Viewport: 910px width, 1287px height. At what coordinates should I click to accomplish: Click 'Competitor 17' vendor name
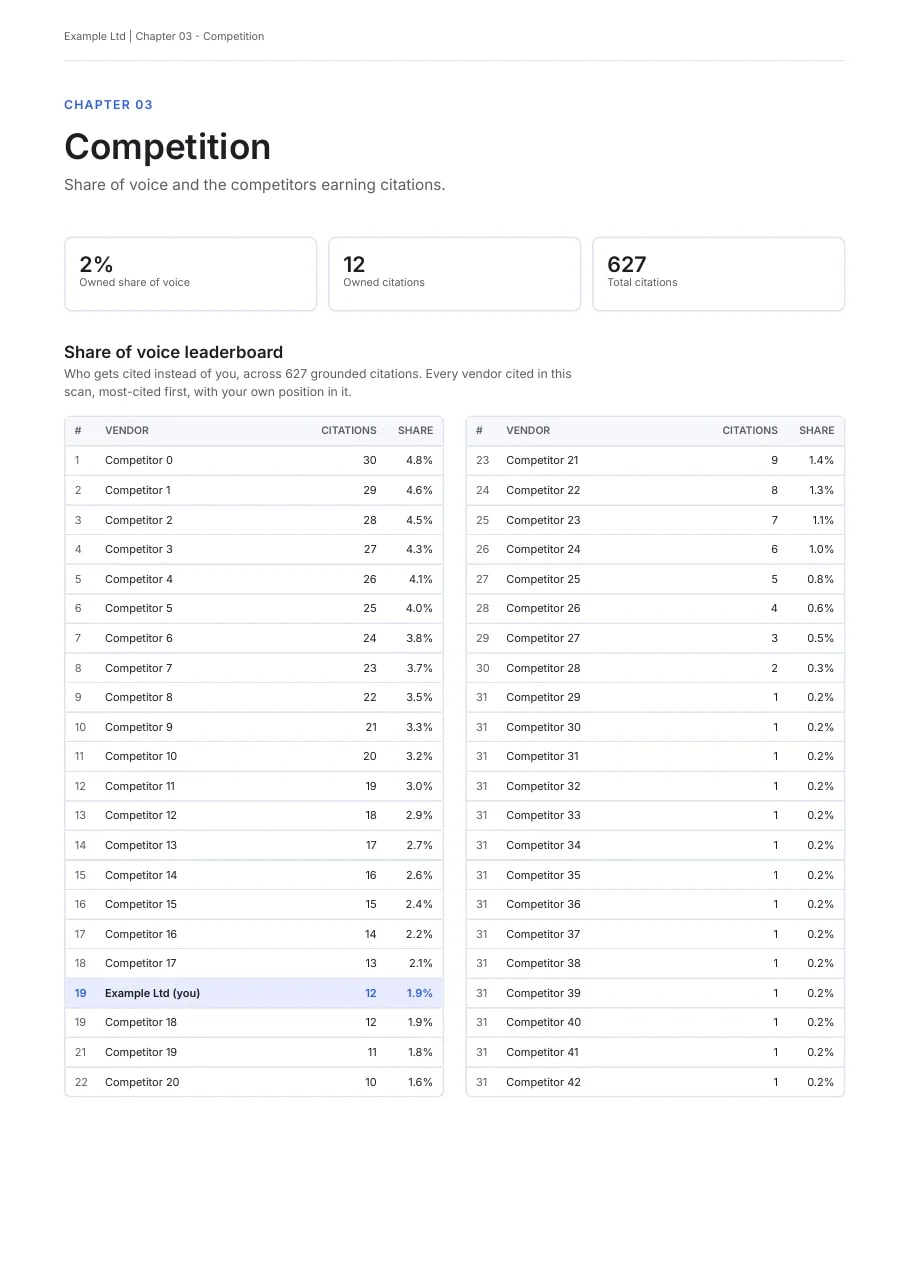[x=141, y=963]
